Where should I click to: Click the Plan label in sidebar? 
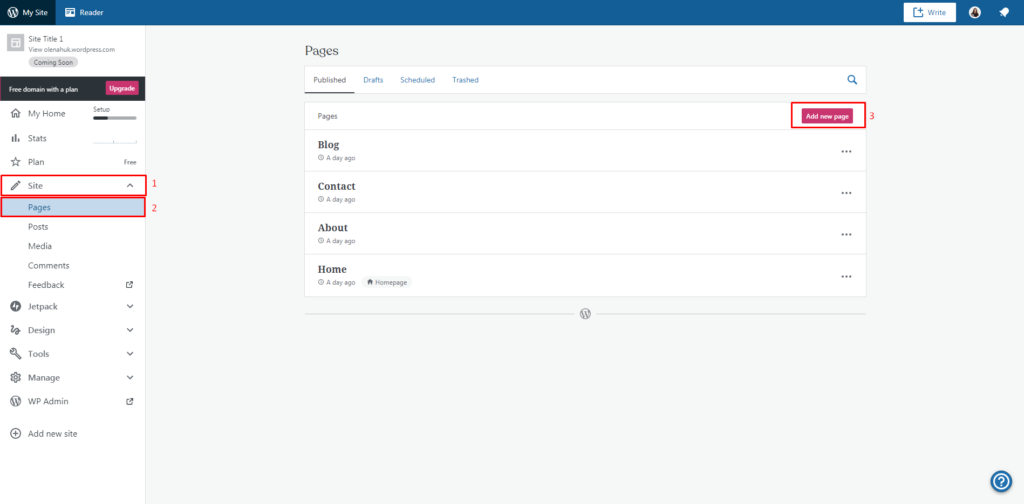click(36, 162)
